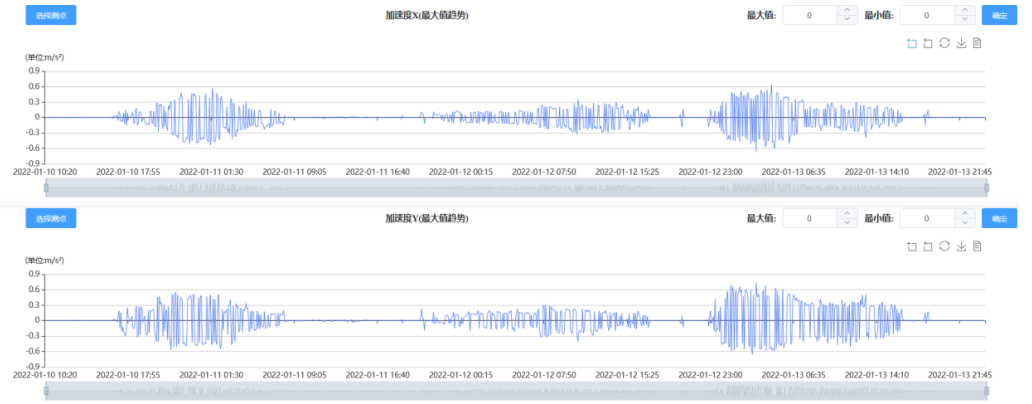
Task: Click zoom reset icon on acceleration Y chart
Action: (x=927, y=246)
